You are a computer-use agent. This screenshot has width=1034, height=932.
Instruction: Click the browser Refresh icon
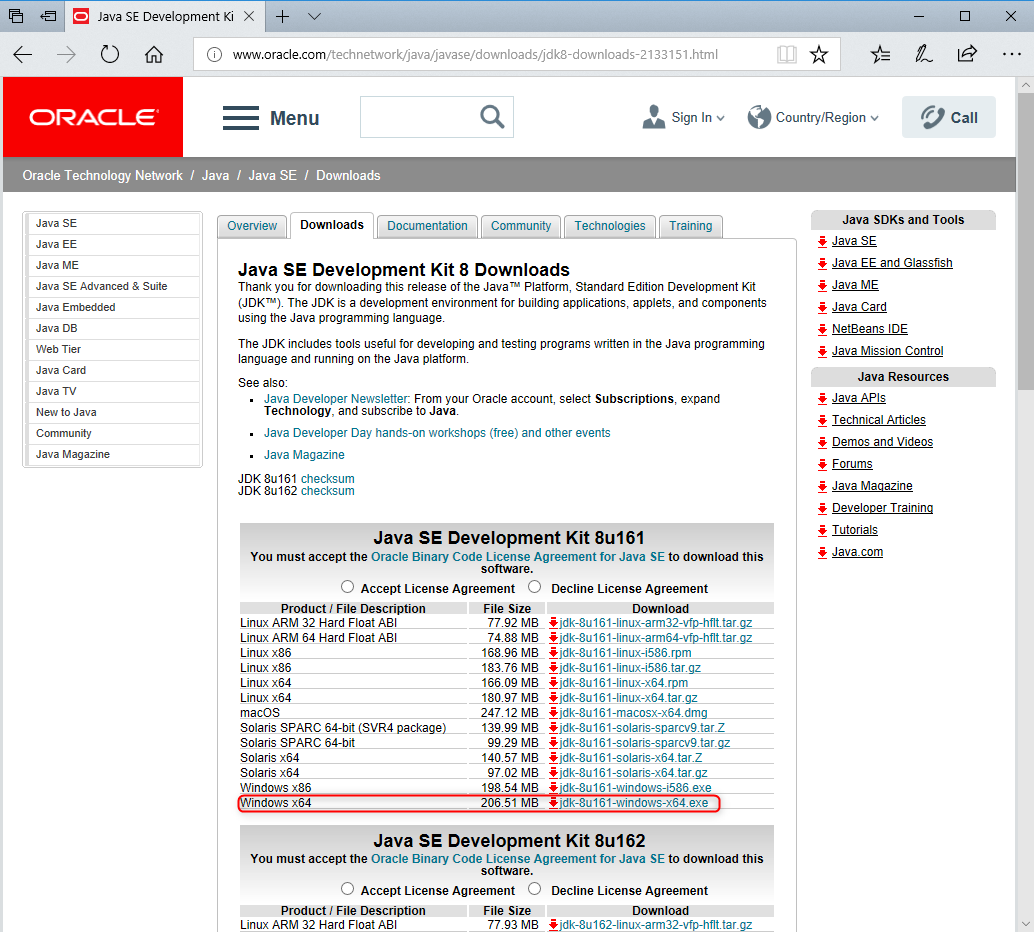(110, 55)
